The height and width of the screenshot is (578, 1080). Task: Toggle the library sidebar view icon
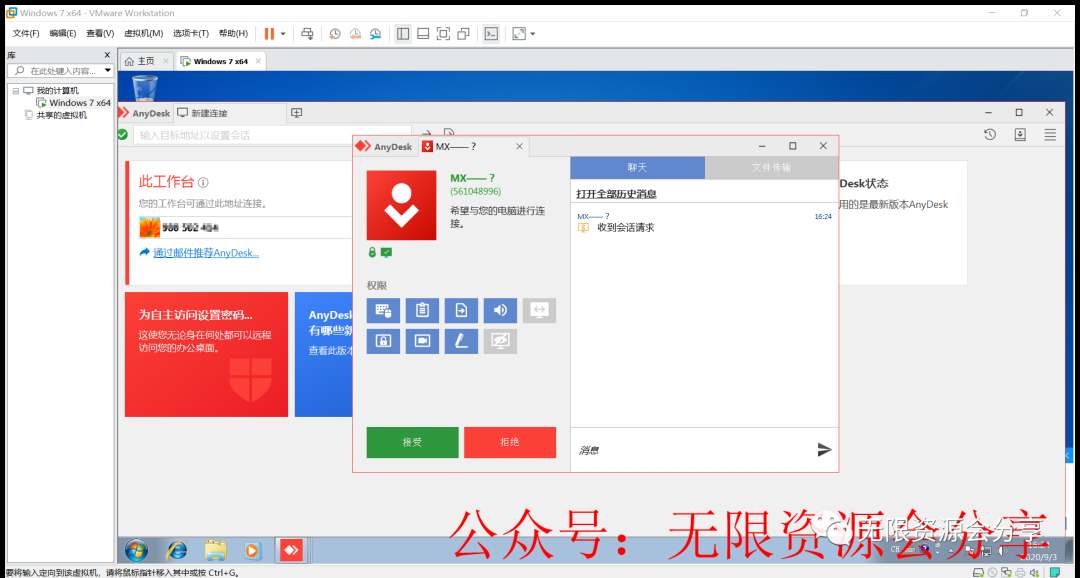pos(403,34)
